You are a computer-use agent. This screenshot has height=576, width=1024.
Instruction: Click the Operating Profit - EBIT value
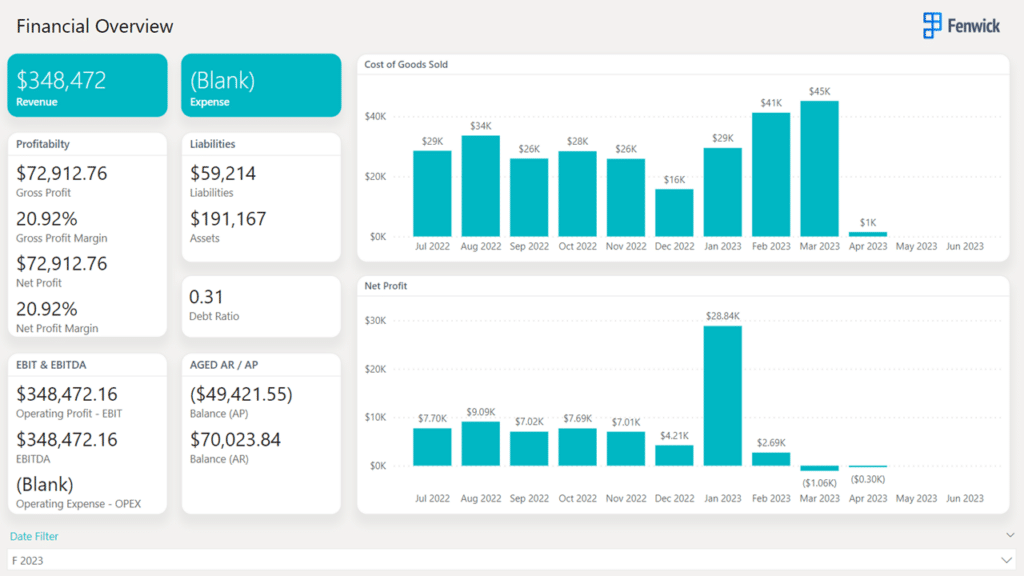pos(67,394)
